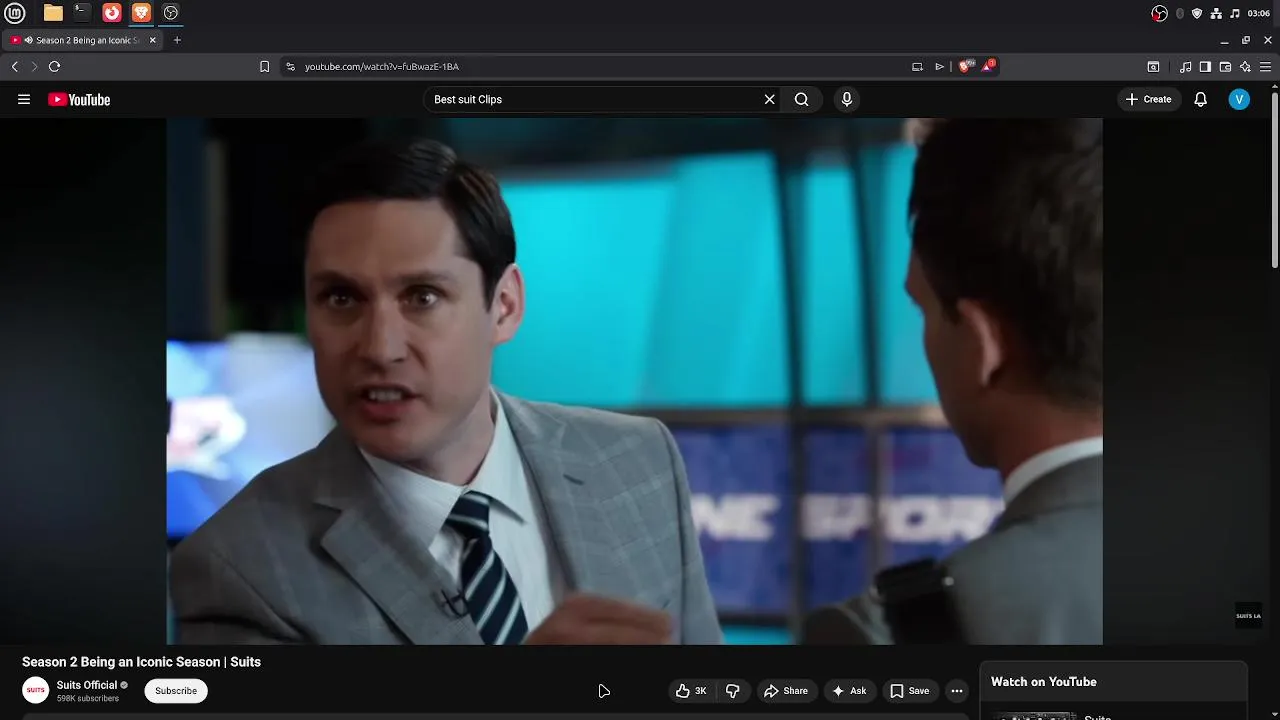Click the Watch on YouTube heading

pyautogui.click(x=1044, y=682)
